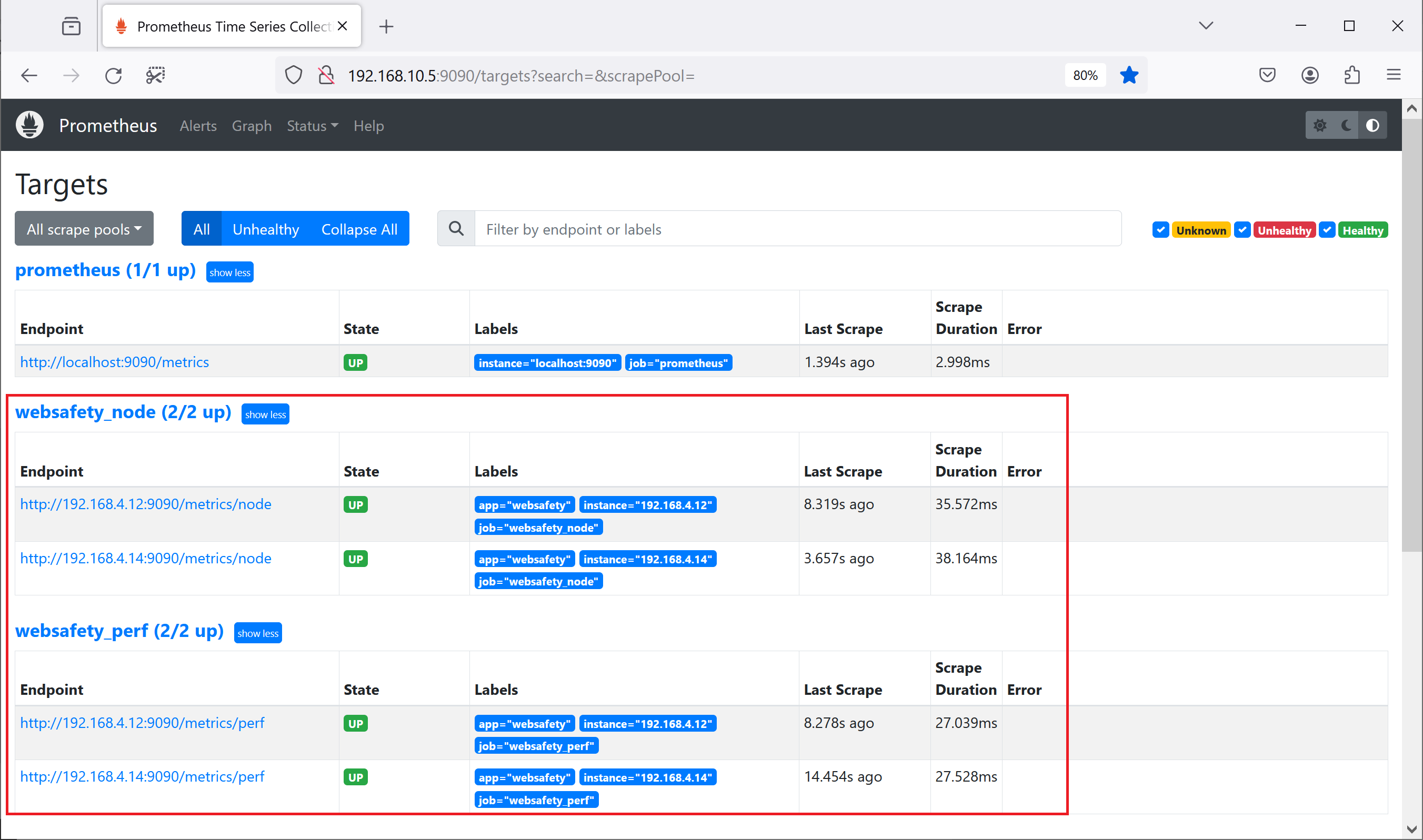
Task: Open 192.168.4.14:9090/metrics/node endpoint link
Action: (146, 559)
